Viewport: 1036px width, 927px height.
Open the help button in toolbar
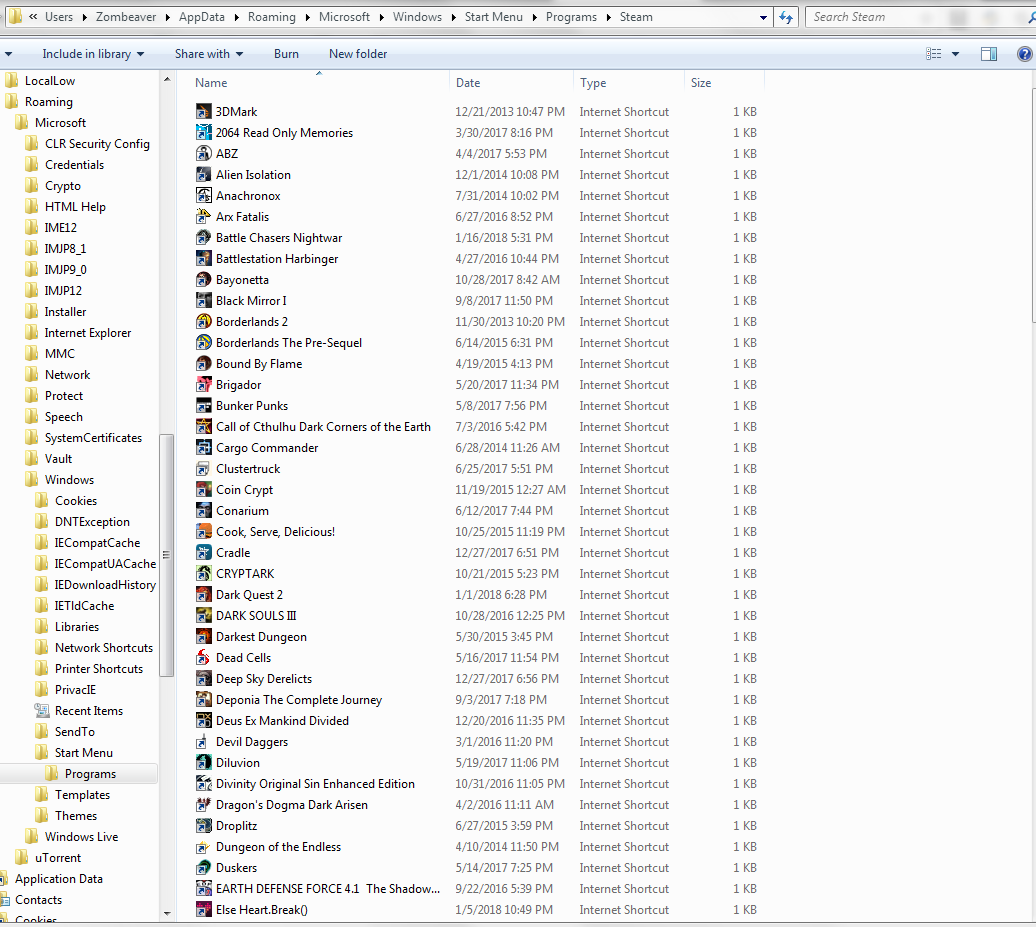click(1024, 54)
